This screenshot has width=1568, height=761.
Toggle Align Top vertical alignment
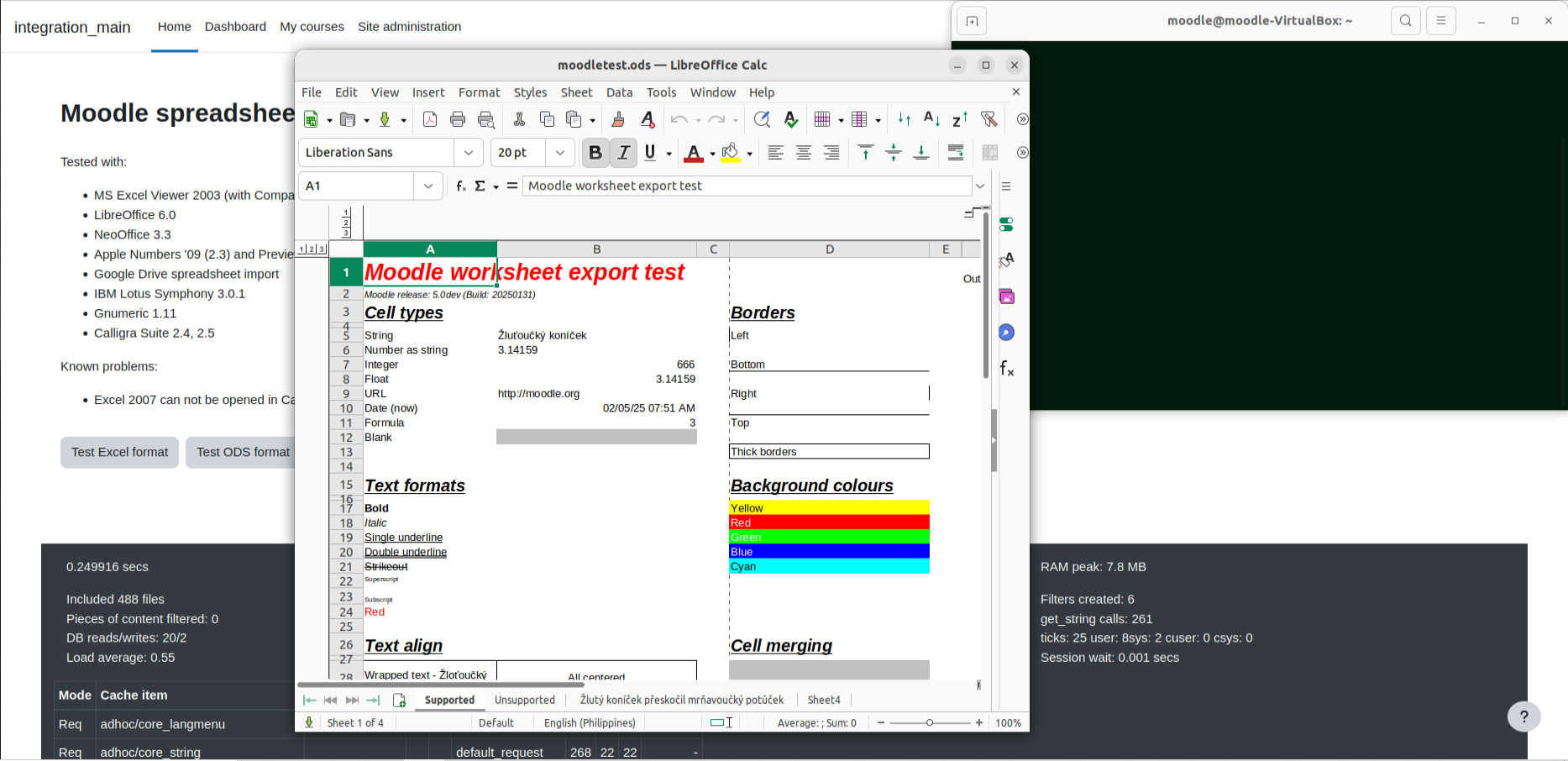[x=866, y=152]
